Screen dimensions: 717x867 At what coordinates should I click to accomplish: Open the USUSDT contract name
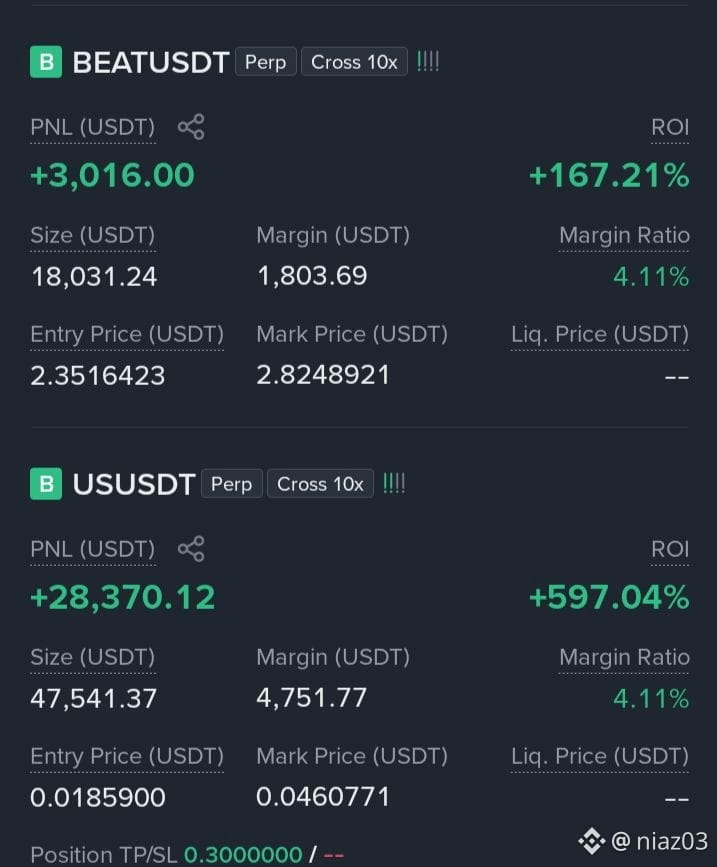pos(134,484)
